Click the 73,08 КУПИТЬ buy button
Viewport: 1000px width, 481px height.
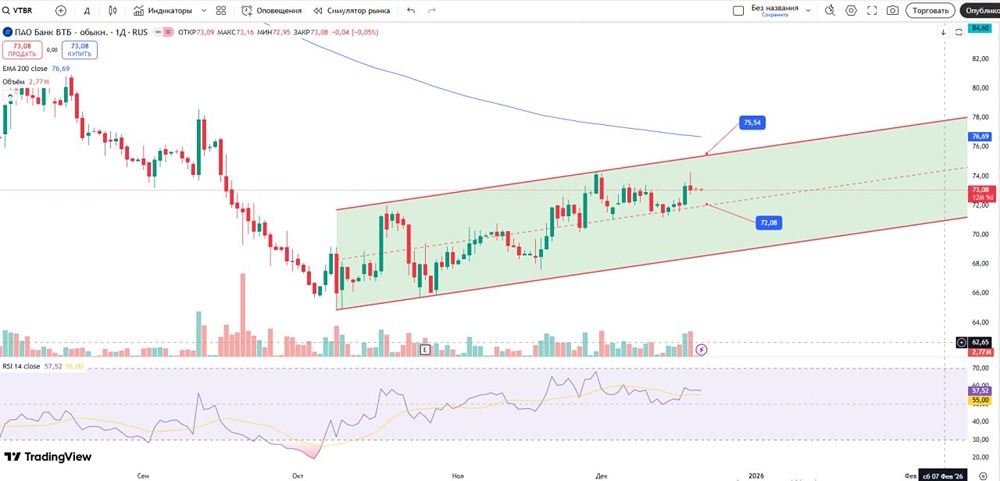coord(80,50)
